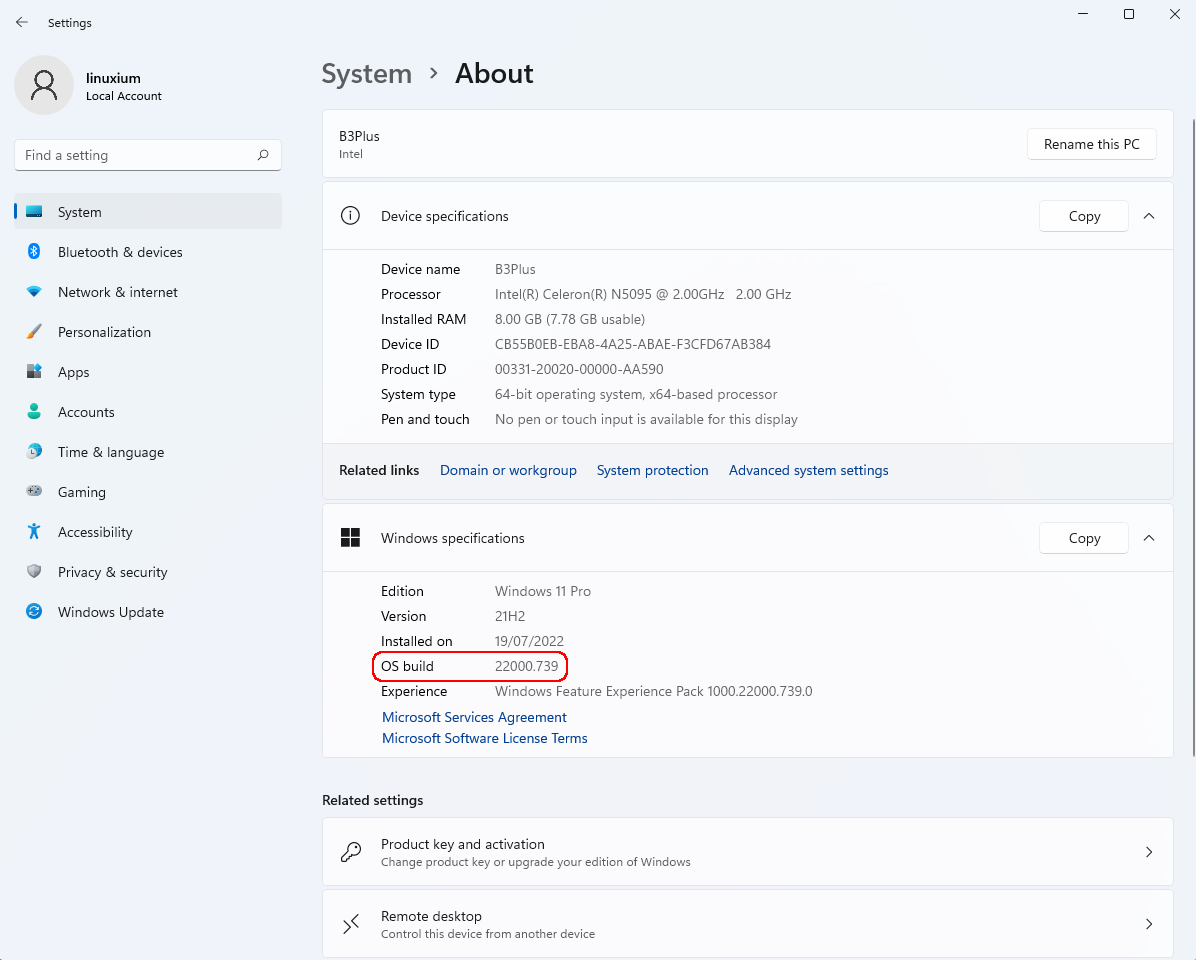Click the Installed on date 19/07/2022

(x=529, y=641)
